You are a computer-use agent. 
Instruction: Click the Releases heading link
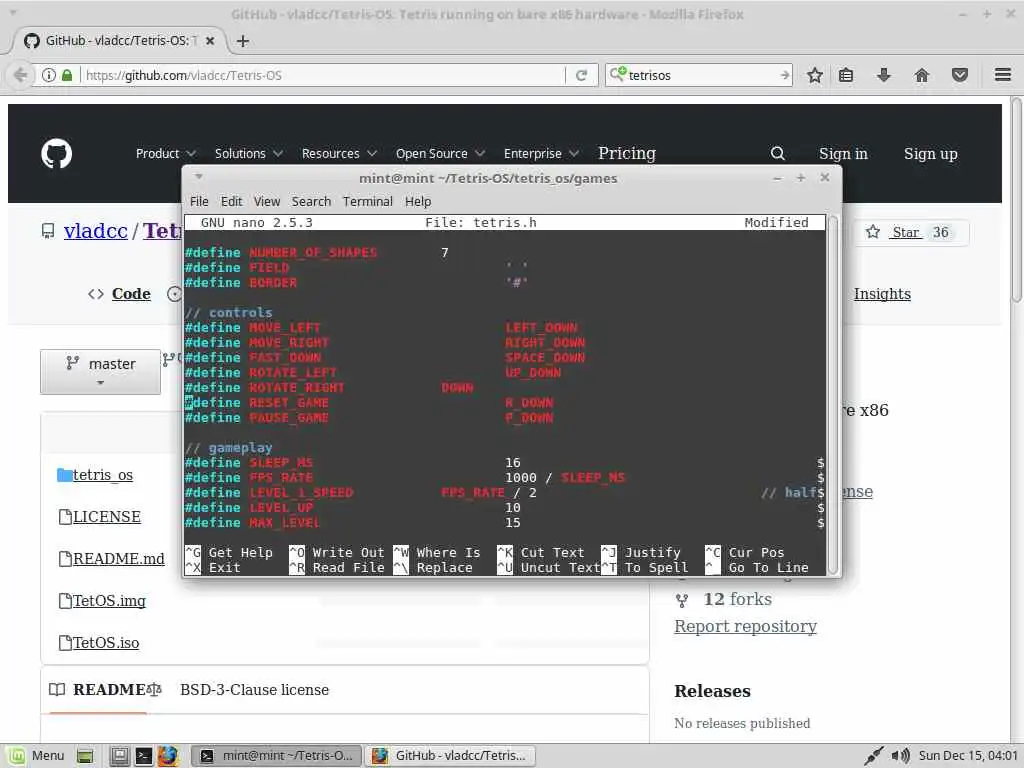click(712, 691)
